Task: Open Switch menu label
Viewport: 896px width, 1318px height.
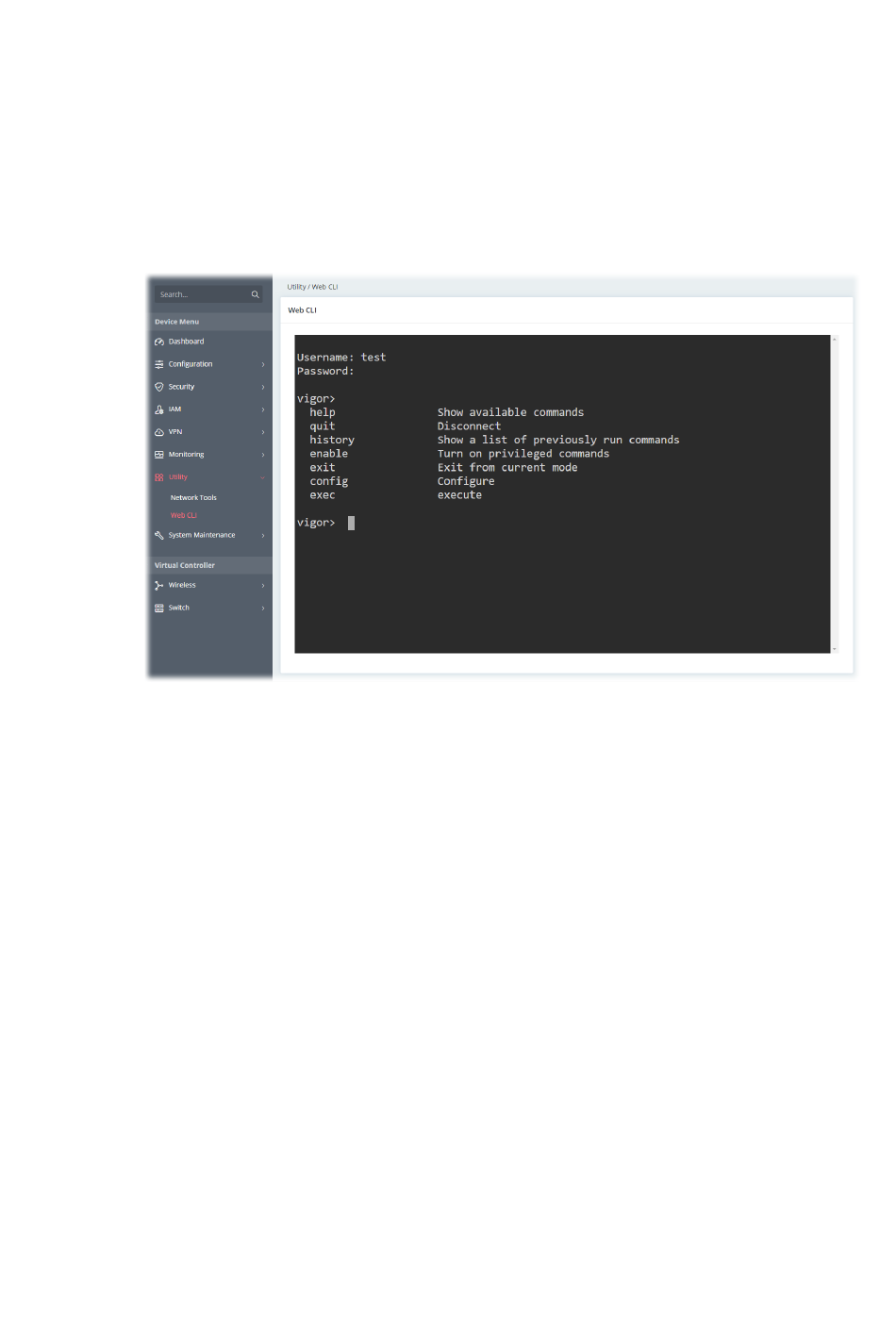Action: pyautogui.click(x=179, y=608)
